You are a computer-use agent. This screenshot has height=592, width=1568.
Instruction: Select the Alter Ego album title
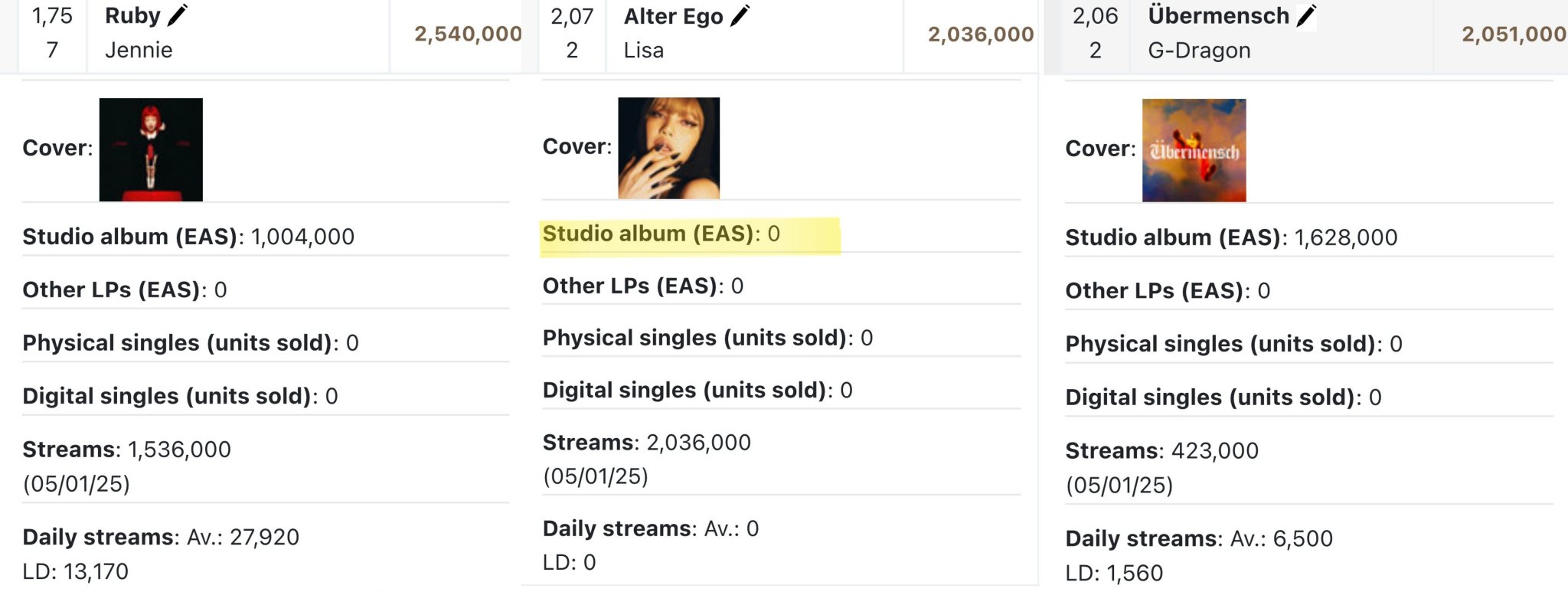point(673,16)
